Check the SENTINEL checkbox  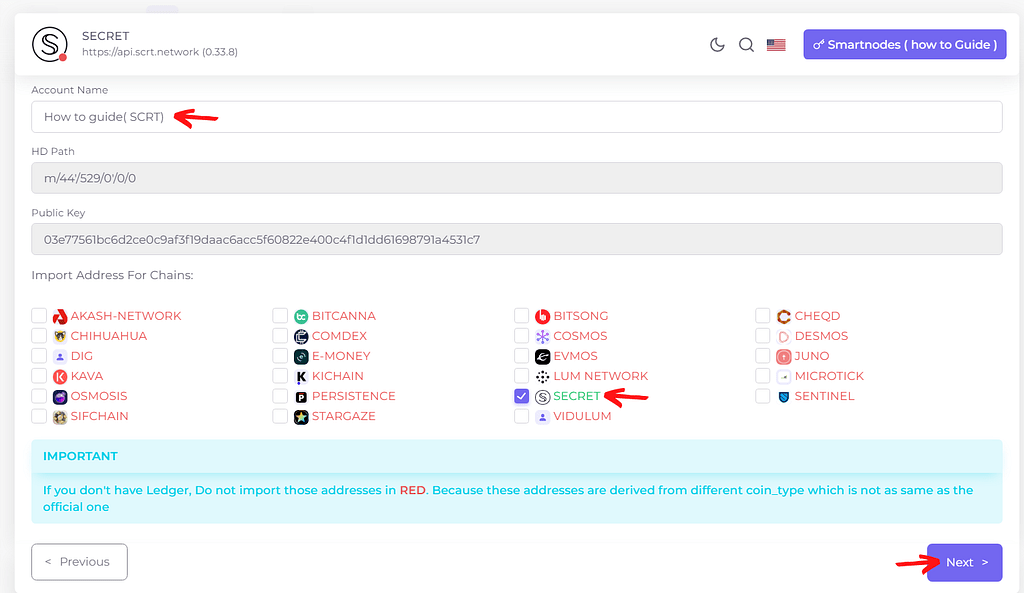coord(763,396)
